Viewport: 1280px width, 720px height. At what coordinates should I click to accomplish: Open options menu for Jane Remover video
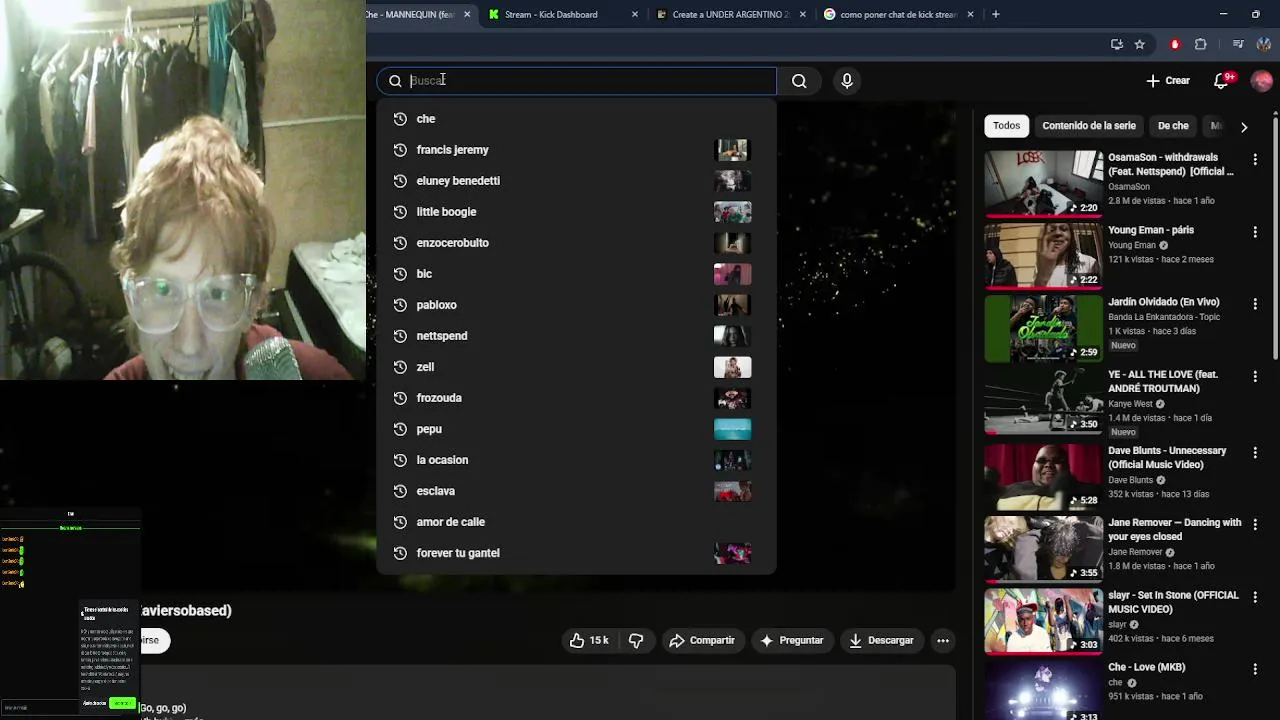coord(1255,525)
